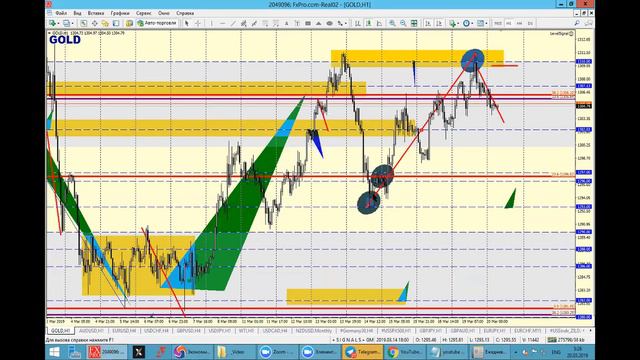Switch to the GBPUSD,H4 chart tab

coord(189,331)
